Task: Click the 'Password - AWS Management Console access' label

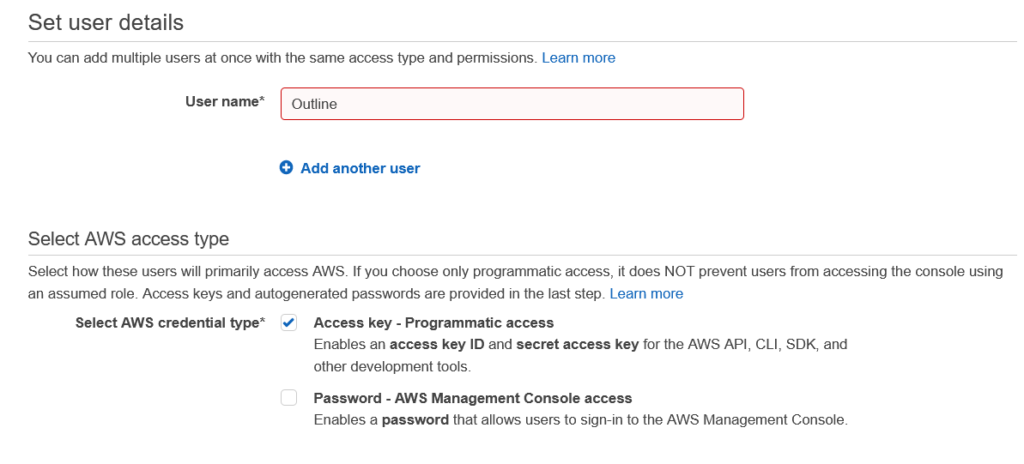Action: [x=473, y=398]
